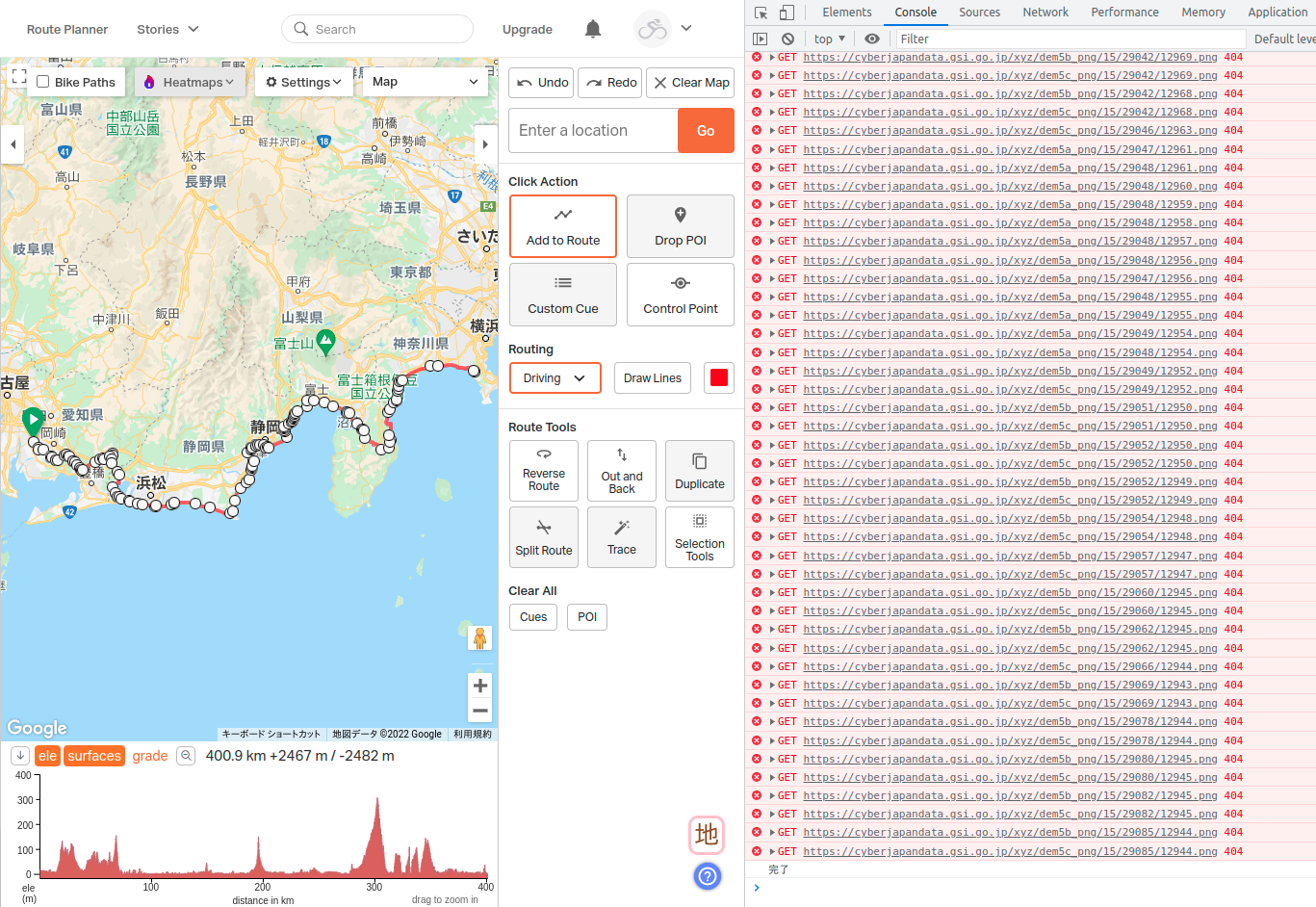Toggle ele graph mode
1316x907 pixels.
[x=48, y=756]
